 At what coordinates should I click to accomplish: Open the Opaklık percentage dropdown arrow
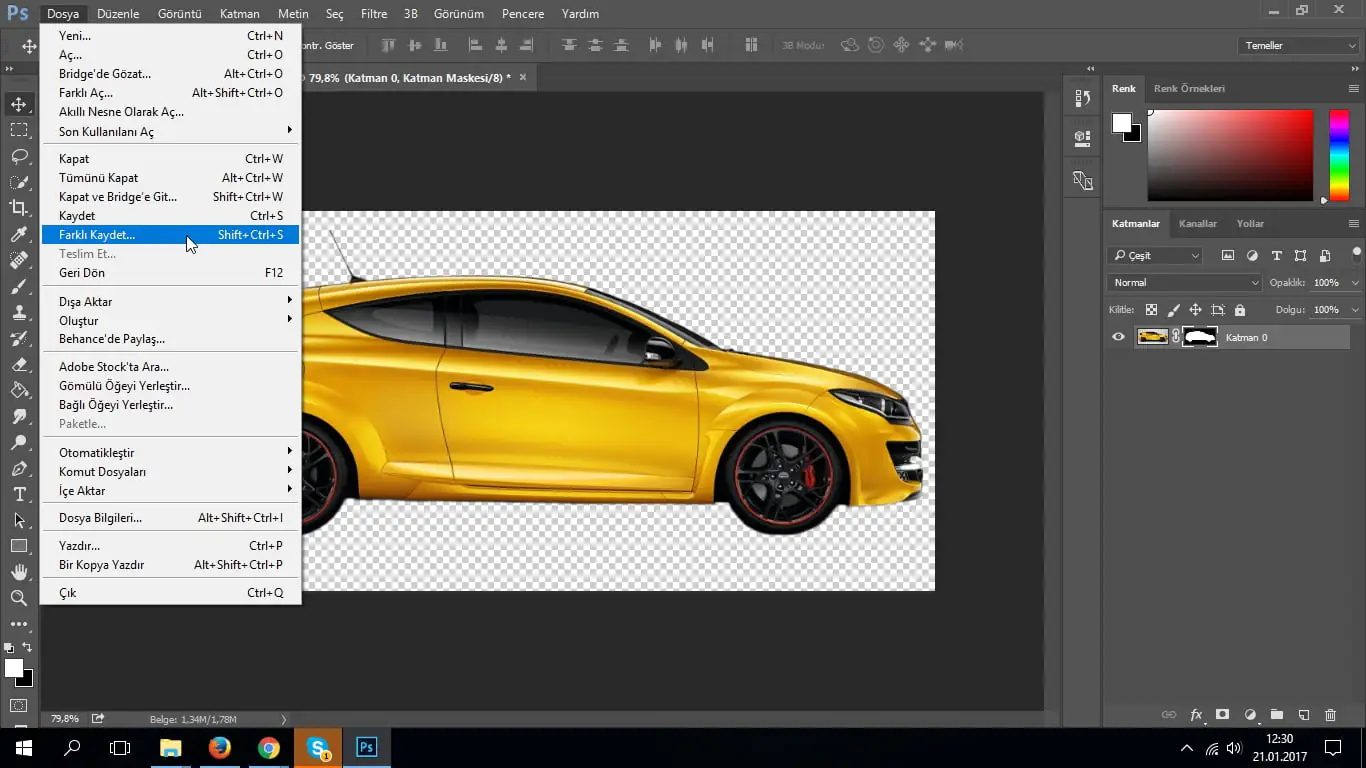tap(1355, 283)
